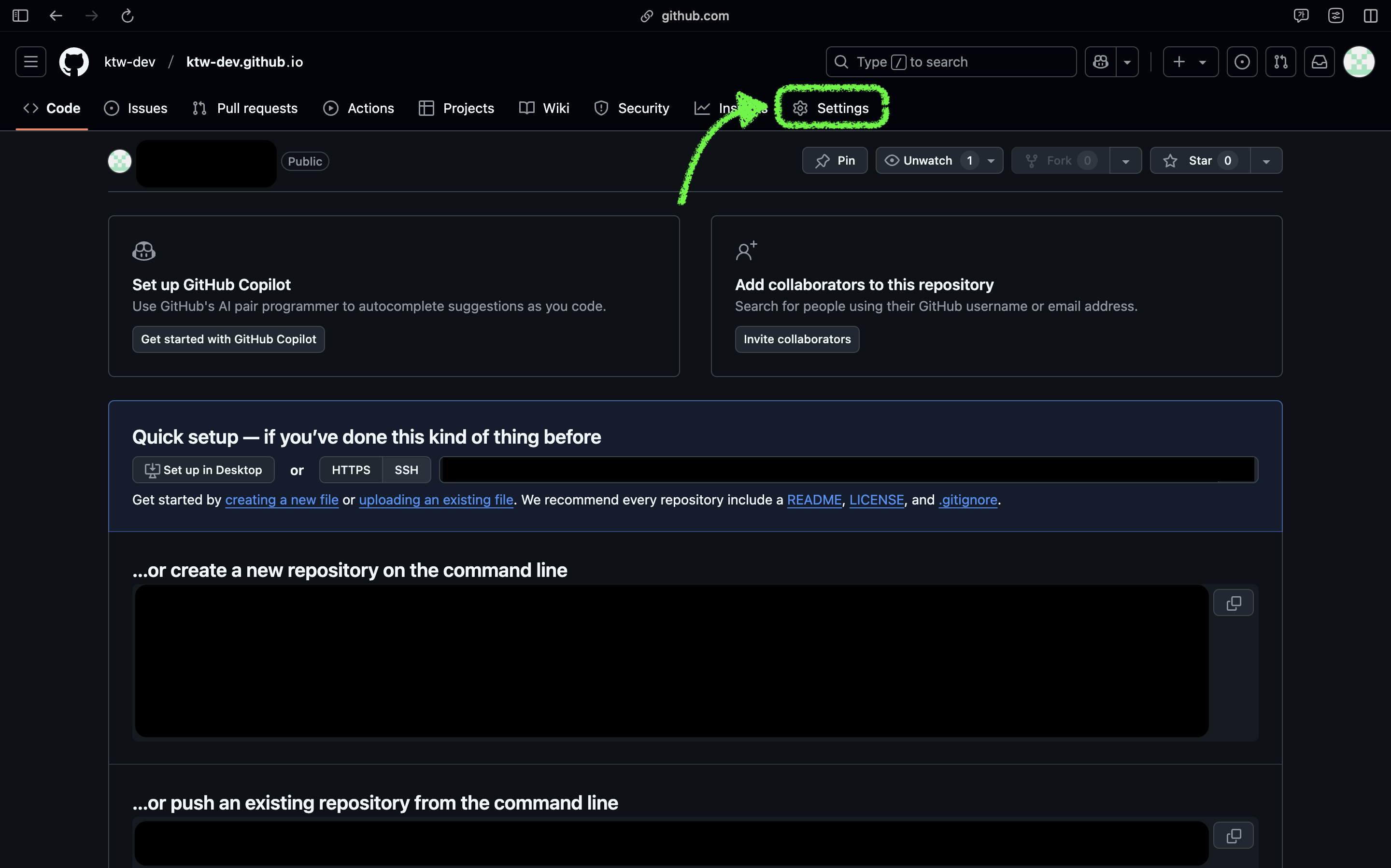Switch to the Wiki tab
Viewport: 1391px width, 868px height.
[544, 108]
